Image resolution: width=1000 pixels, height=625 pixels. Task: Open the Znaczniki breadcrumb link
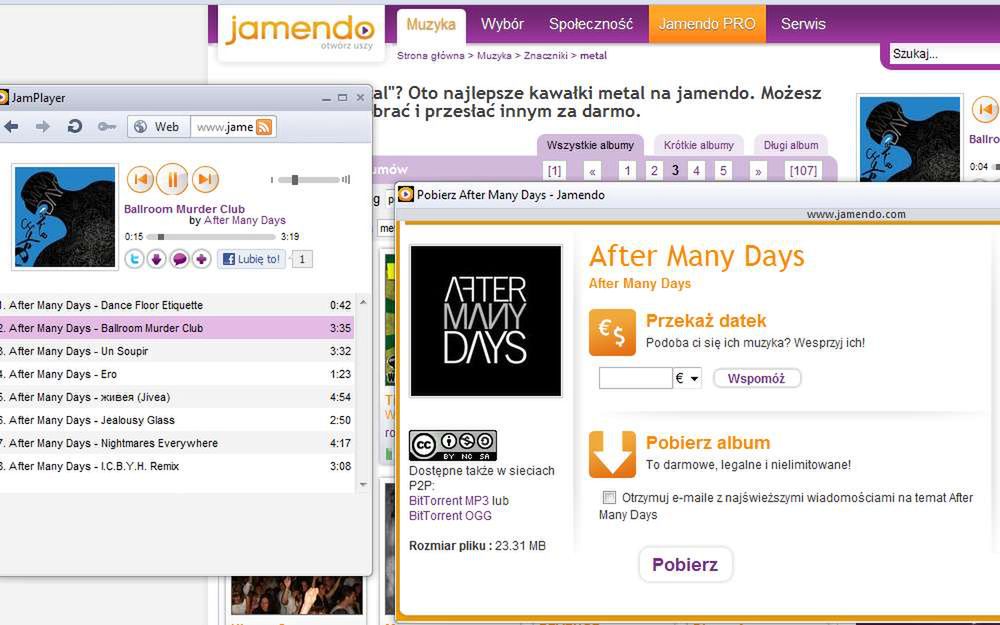tap(545, 55)
